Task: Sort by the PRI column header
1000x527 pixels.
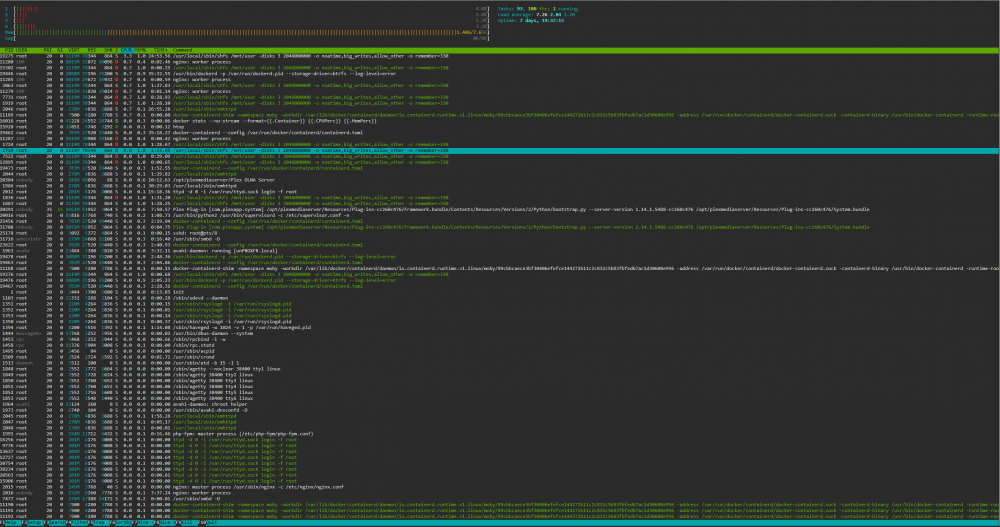Action: point(48,50)
